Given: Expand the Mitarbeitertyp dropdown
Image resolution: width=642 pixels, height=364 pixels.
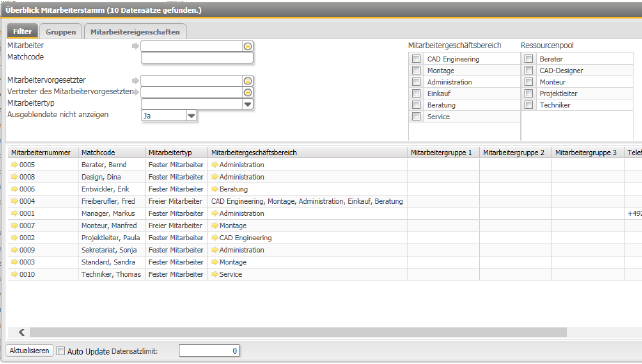Looking at the screenshot, I should click(247, 104).
